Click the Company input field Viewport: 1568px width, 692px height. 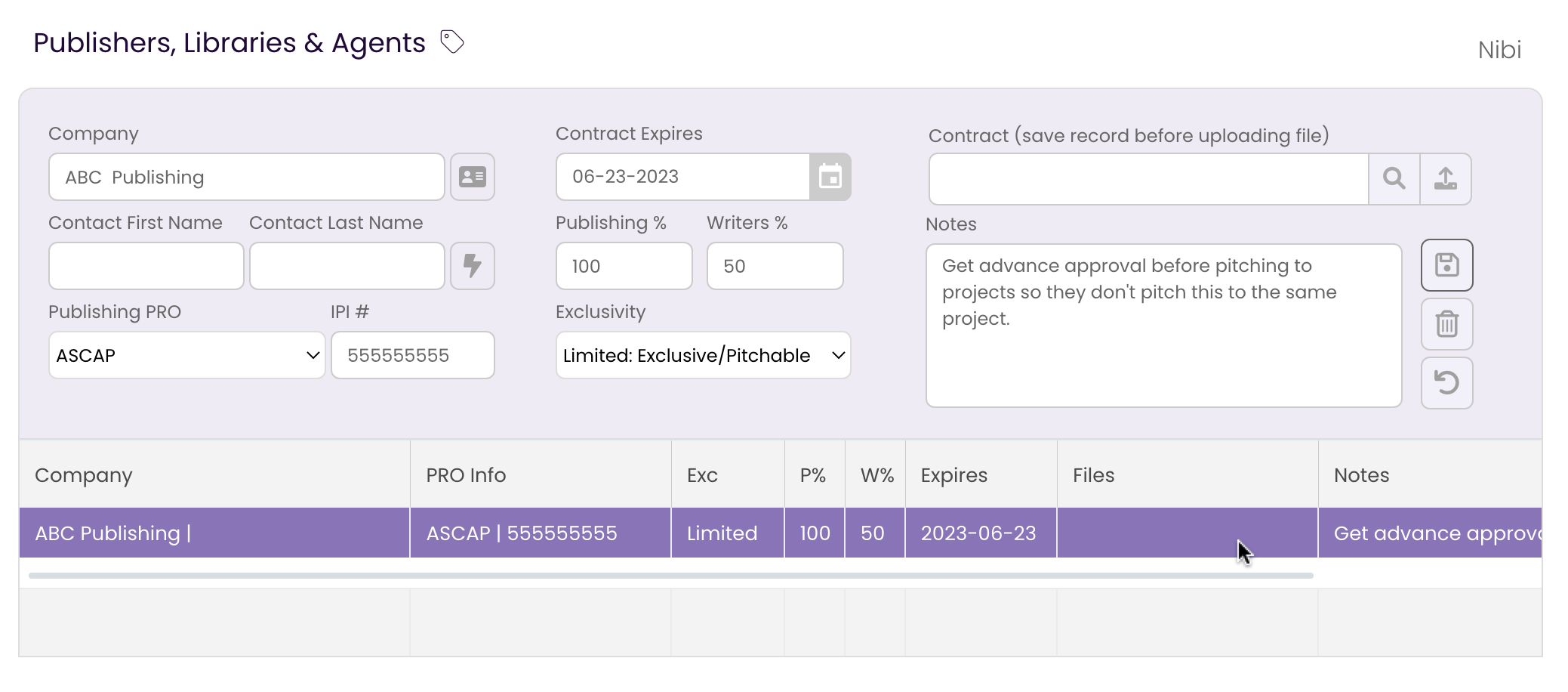tap(247, 177)
